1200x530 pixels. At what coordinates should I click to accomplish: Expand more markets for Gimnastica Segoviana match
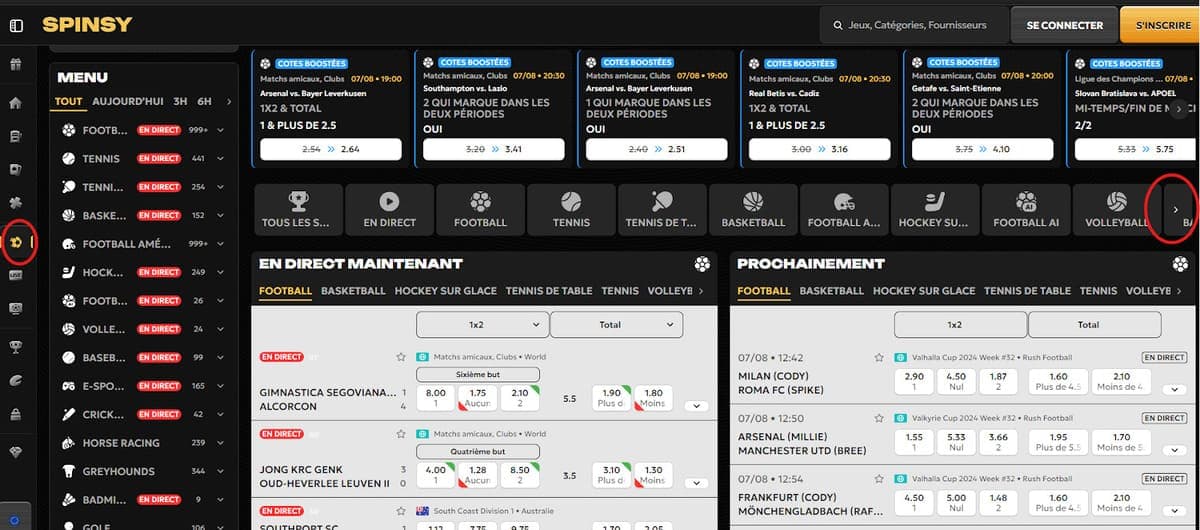point(697,406)
